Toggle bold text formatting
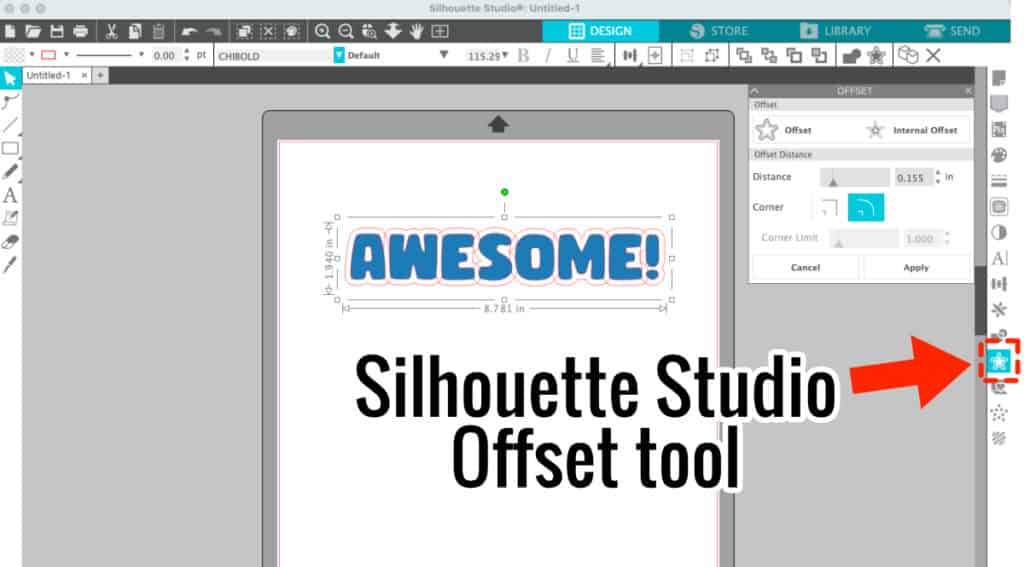1024x567 pixels. 523,56
